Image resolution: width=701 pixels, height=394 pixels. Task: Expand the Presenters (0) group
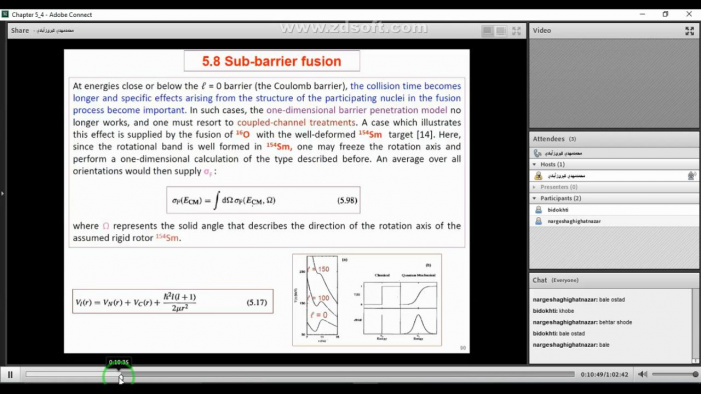[x=534, y=187]
